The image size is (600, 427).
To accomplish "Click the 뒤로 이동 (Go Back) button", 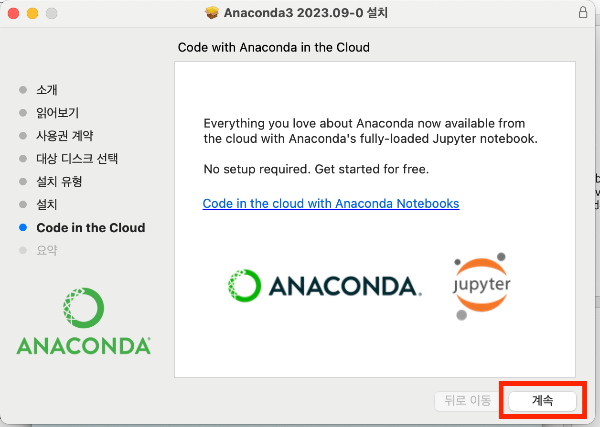I will 467,401.
